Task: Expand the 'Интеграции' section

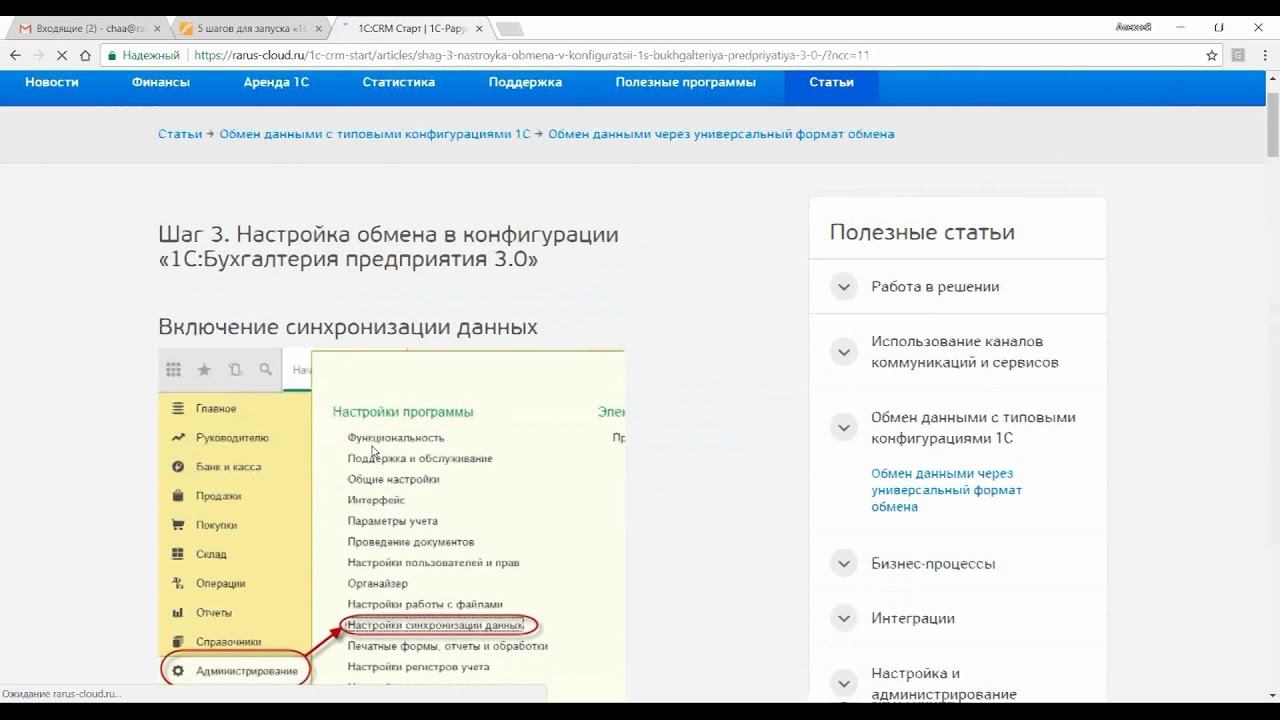Action: tap(844, 619)
